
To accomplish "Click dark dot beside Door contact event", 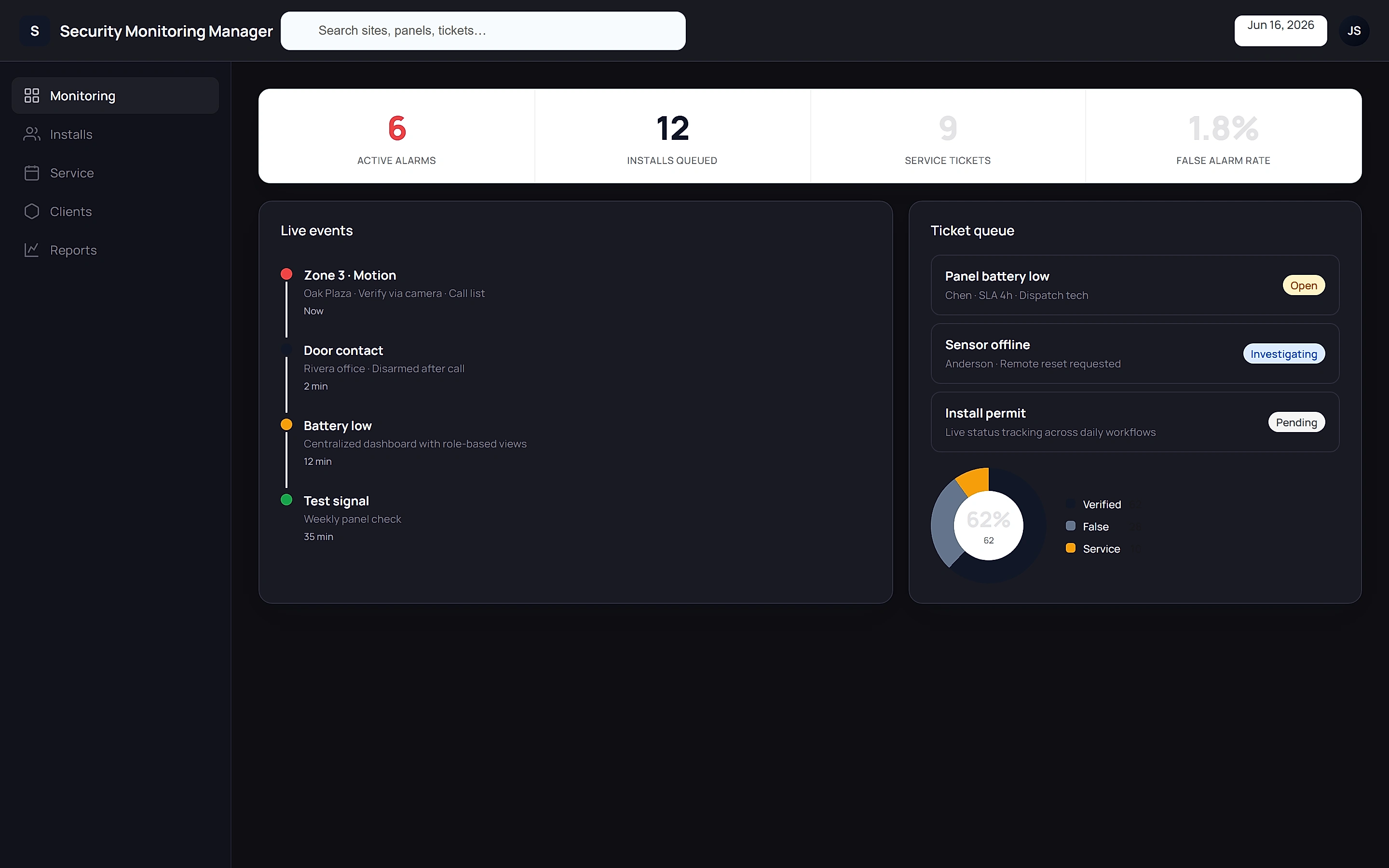I will tap(286, 349).
